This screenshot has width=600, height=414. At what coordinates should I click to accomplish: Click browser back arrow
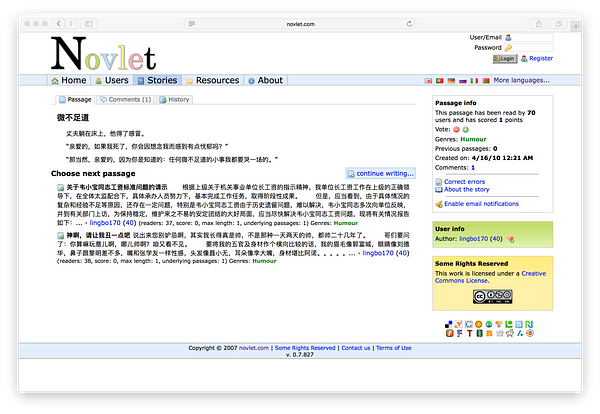(59, 24)
